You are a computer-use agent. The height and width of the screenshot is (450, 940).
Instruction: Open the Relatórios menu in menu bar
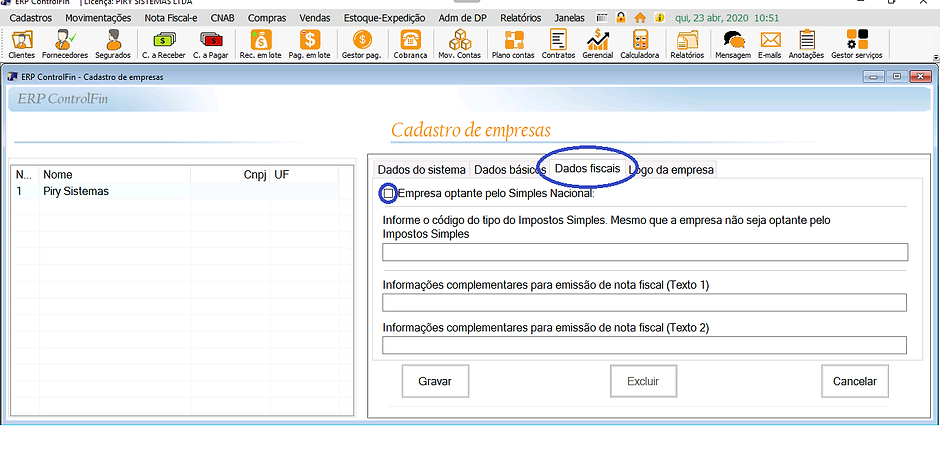[520, 18]
